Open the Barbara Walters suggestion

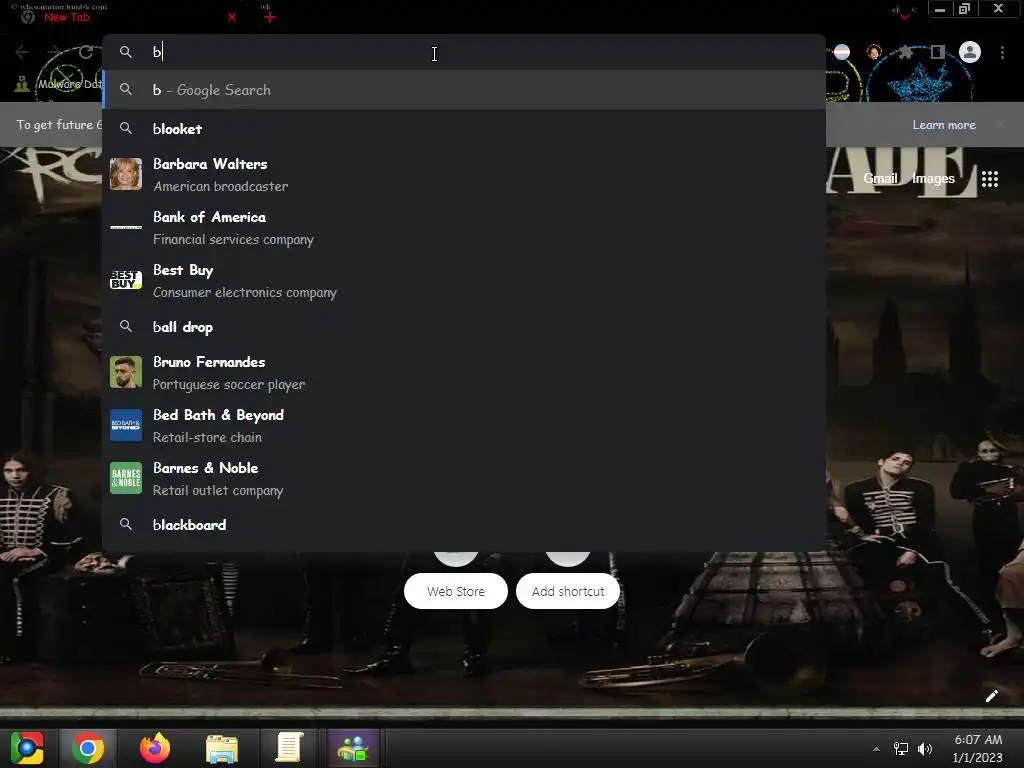(x=464, y=174)
